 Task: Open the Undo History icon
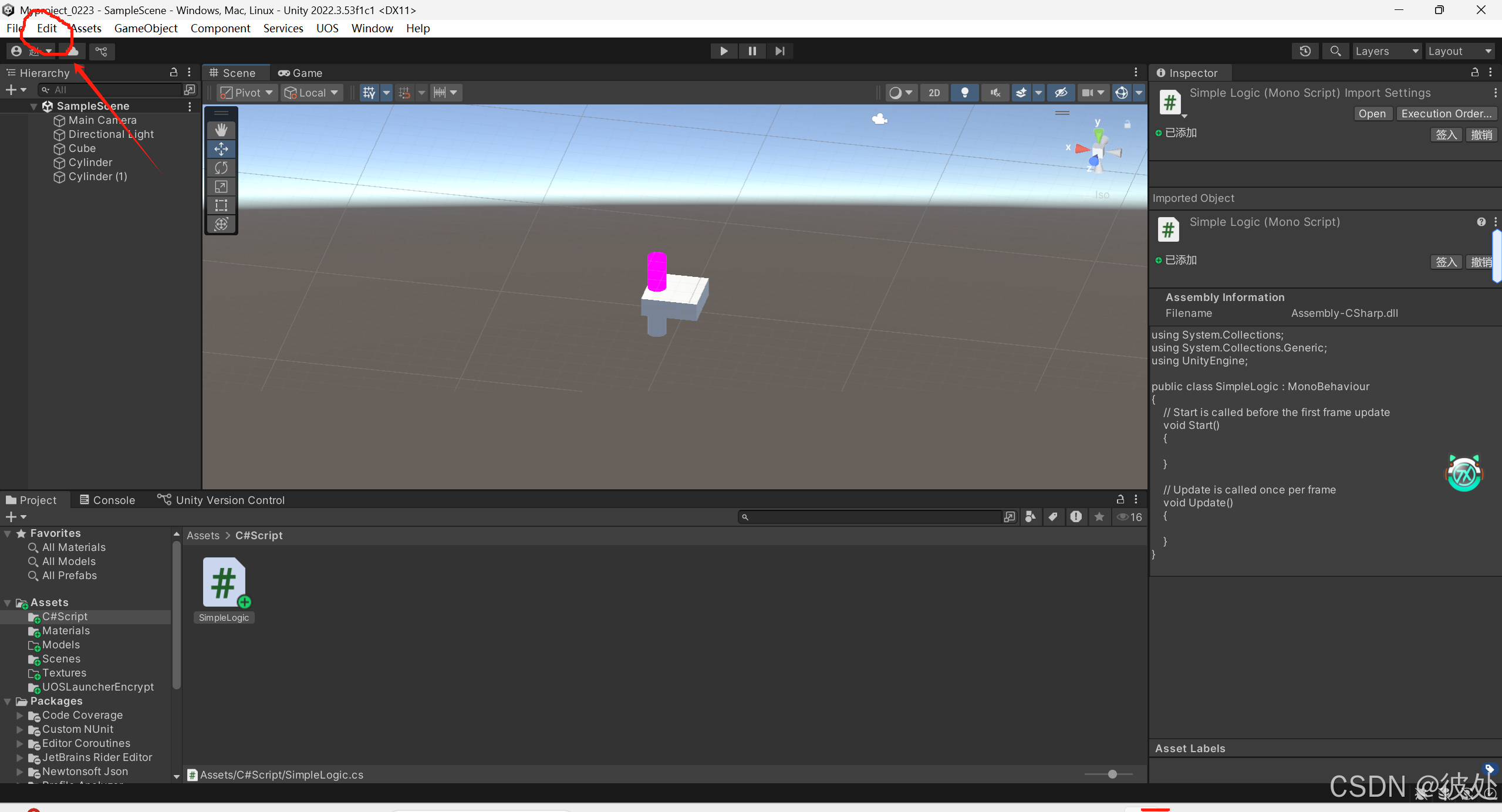[1305, 51]
